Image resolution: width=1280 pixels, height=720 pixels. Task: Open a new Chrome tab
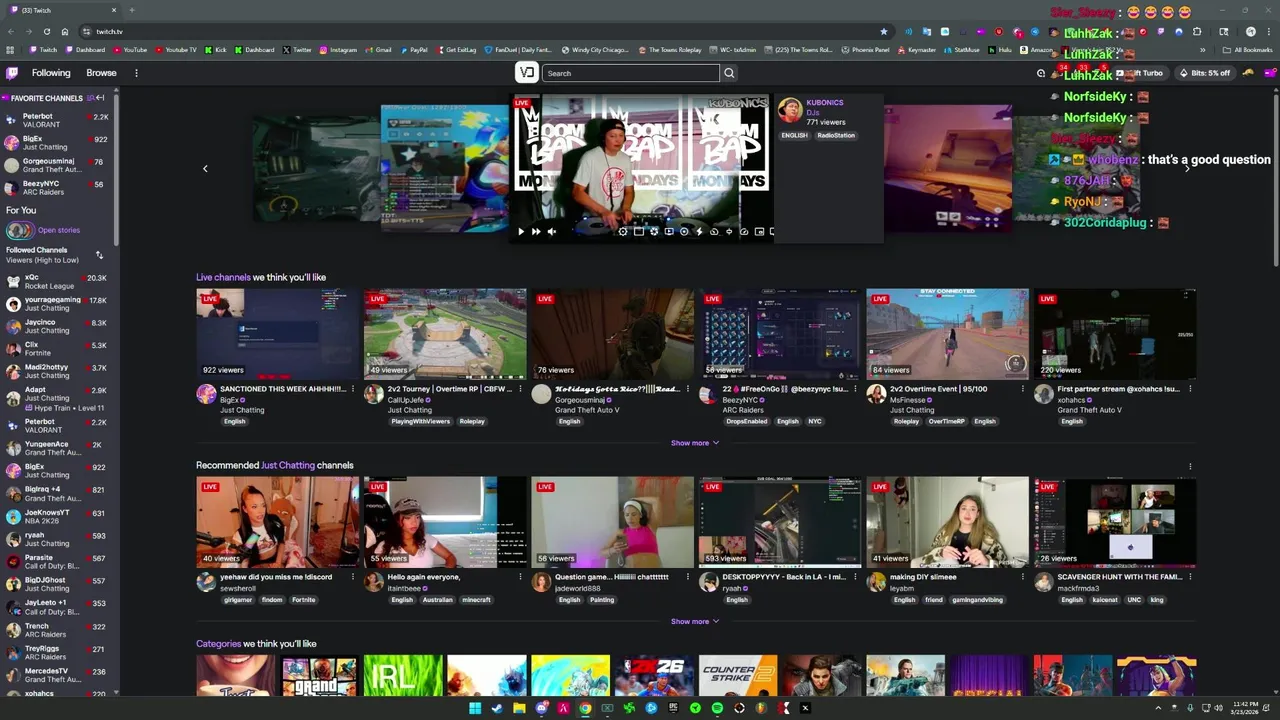tap(132, 10)
